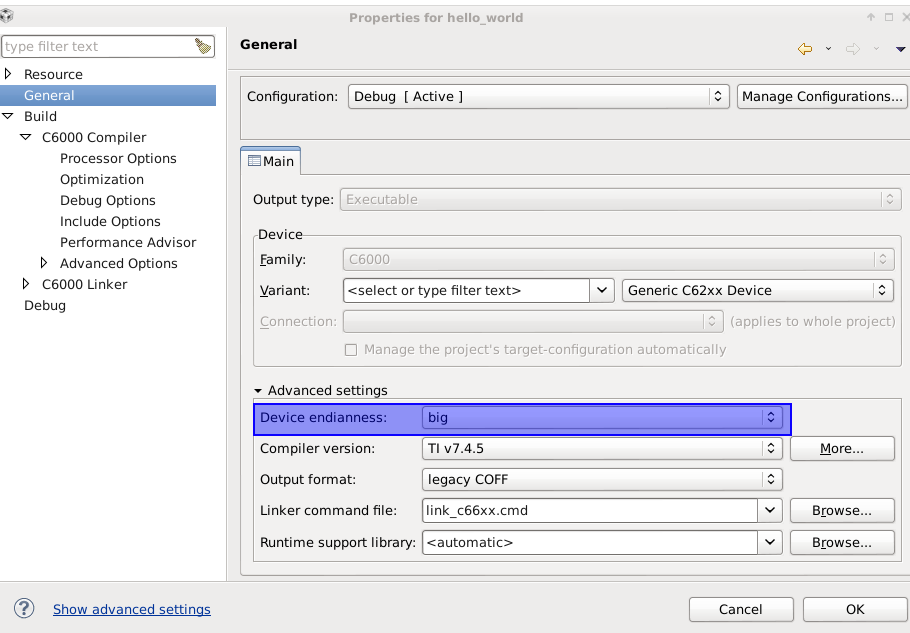The height and width of the screenshot is (633, 910).
Task: Collapse the Advanced settings section
Action: [x=258, y=391]
